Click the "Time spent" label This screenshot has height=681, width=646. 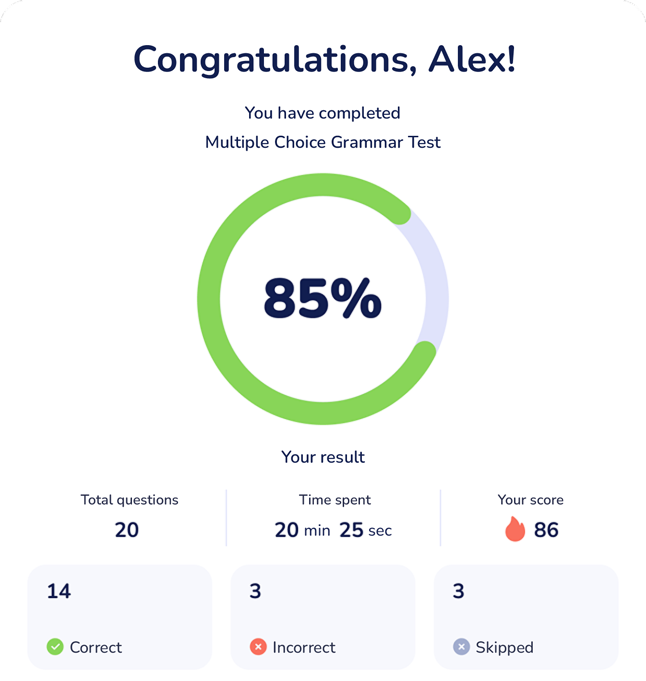(334, 500)
